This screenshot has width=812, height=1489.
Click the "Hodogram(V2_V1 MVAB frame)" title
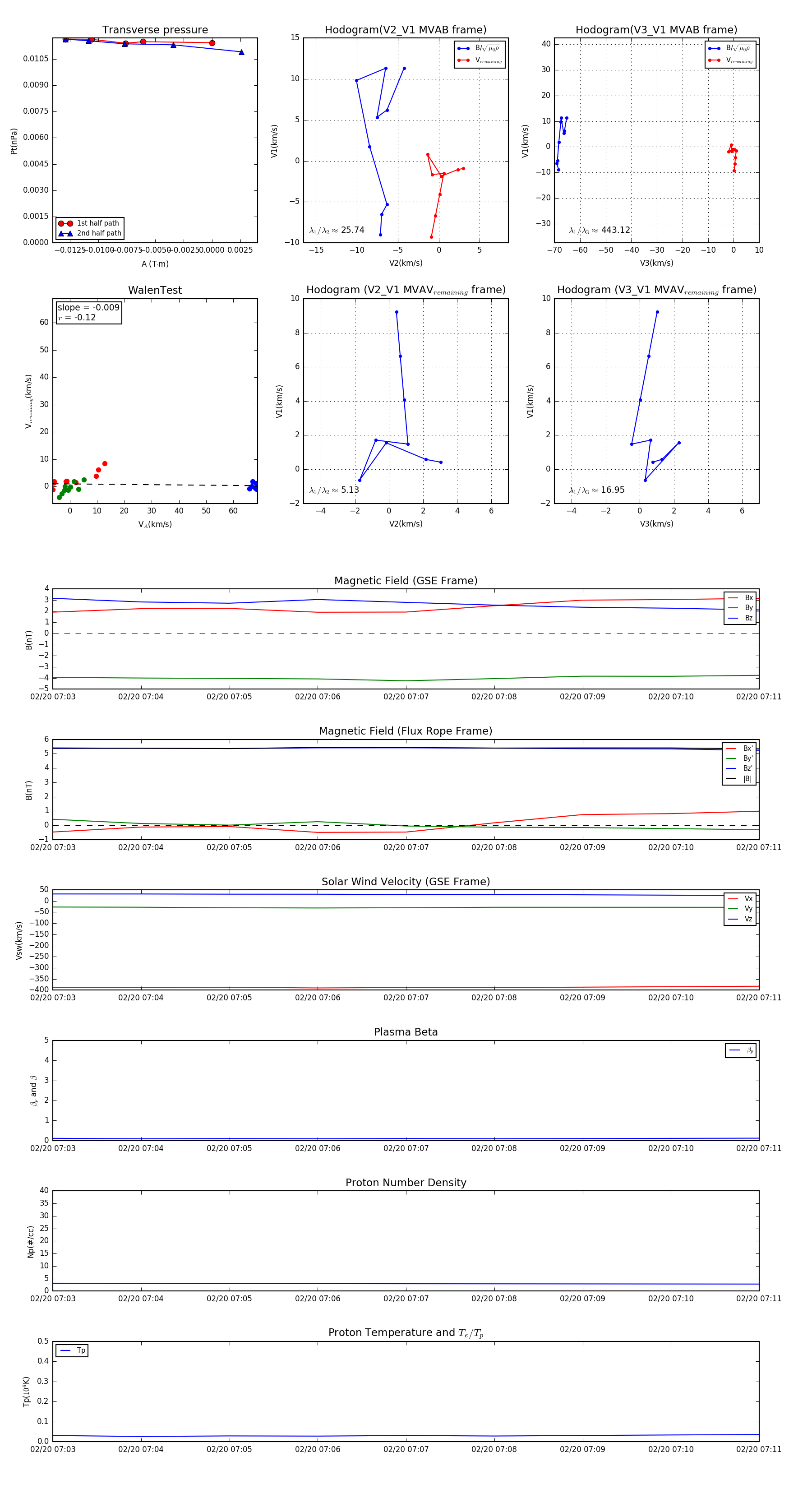(406, 30)
